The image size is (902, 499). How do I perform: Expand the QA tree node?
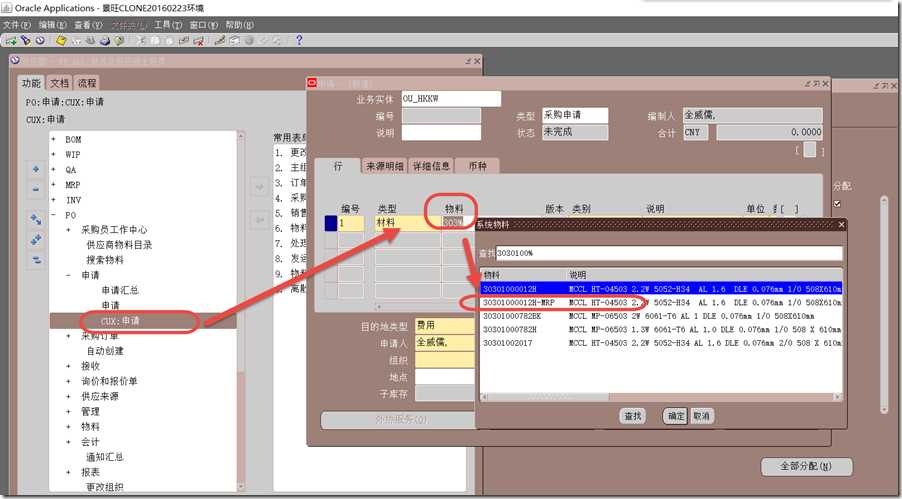click(x=53, y=170)
